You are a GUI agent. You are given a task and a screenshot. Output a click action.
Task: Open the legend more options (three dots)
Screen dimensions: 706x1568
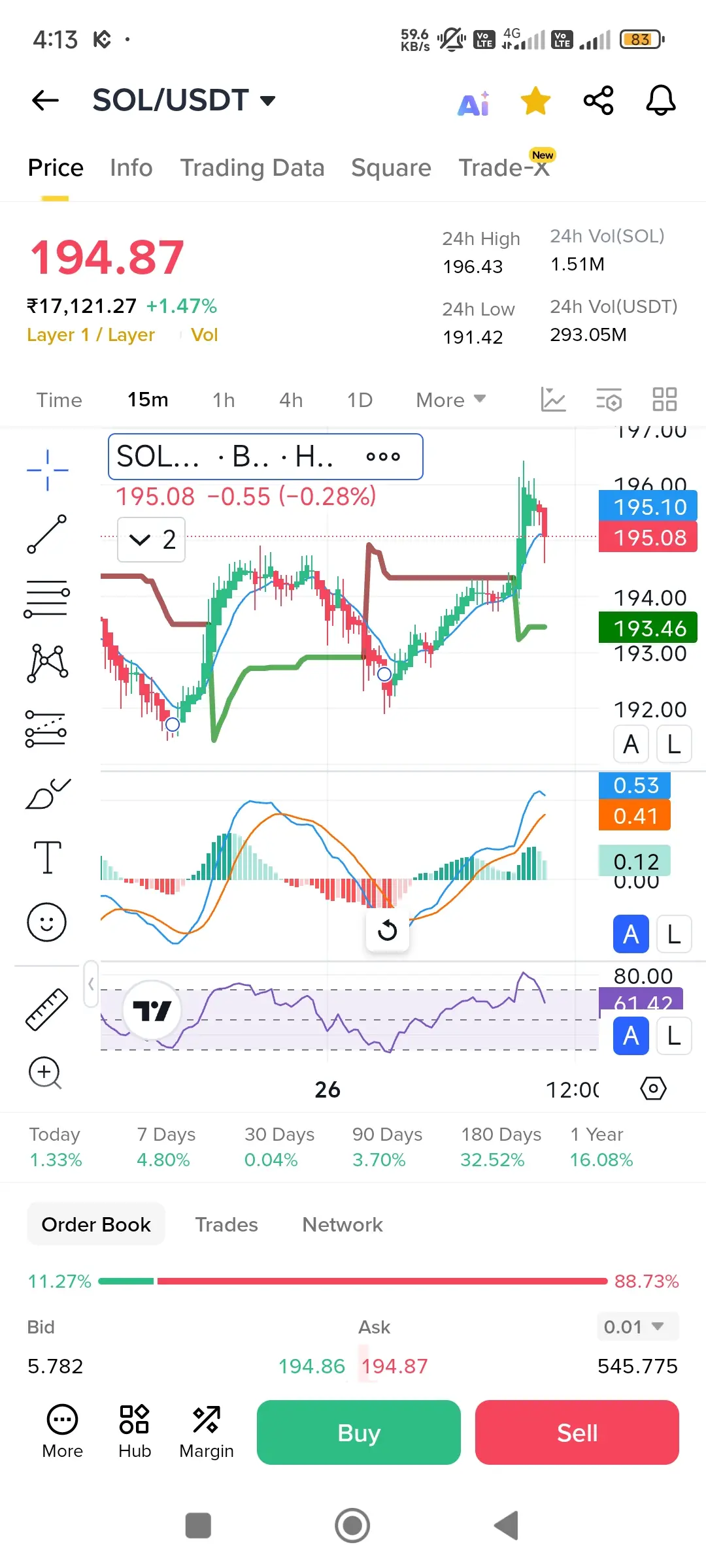pyautogui.click(x=383, y=457)
